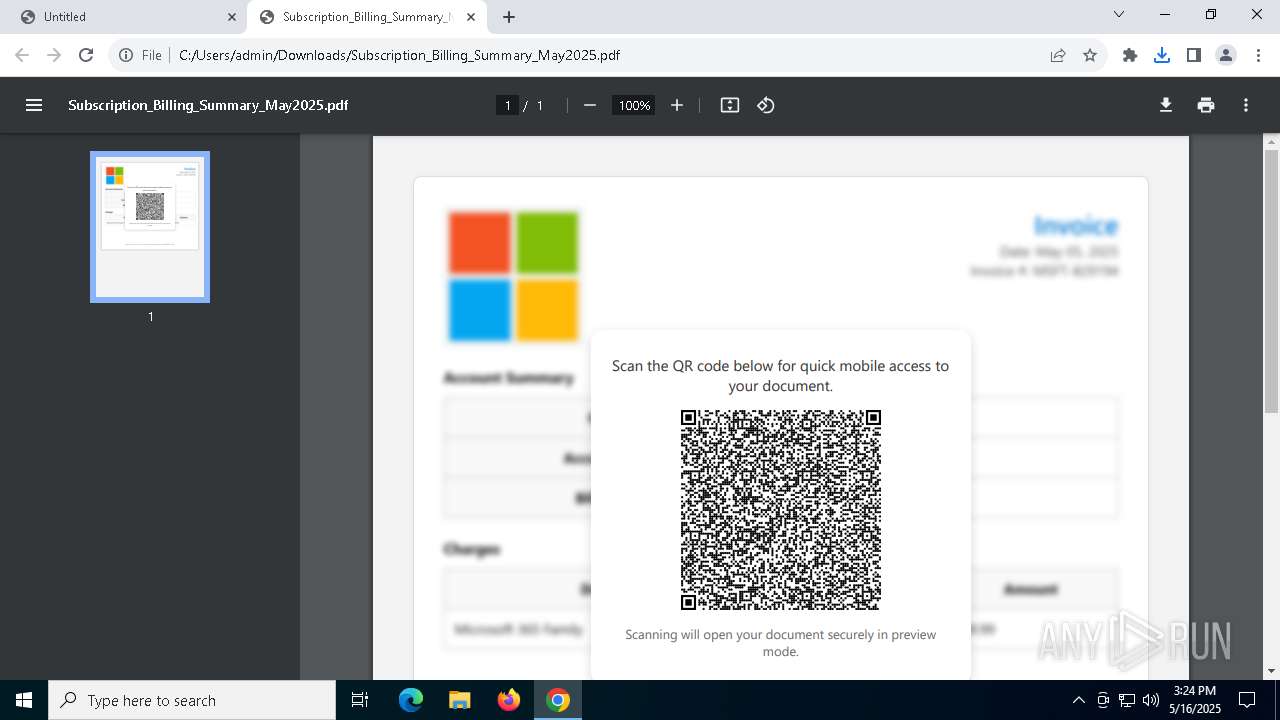The image size is (1280, 720).
Task: Click the zoom in plus button
Action: point(677,105)
